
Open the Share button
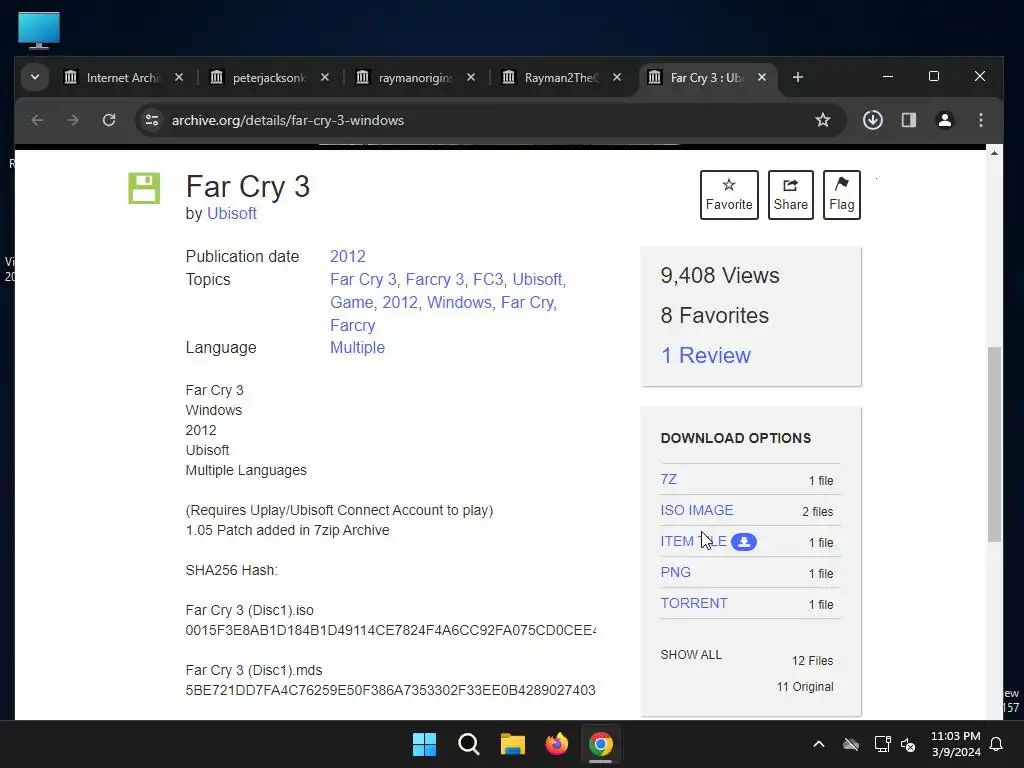[790, 195]
